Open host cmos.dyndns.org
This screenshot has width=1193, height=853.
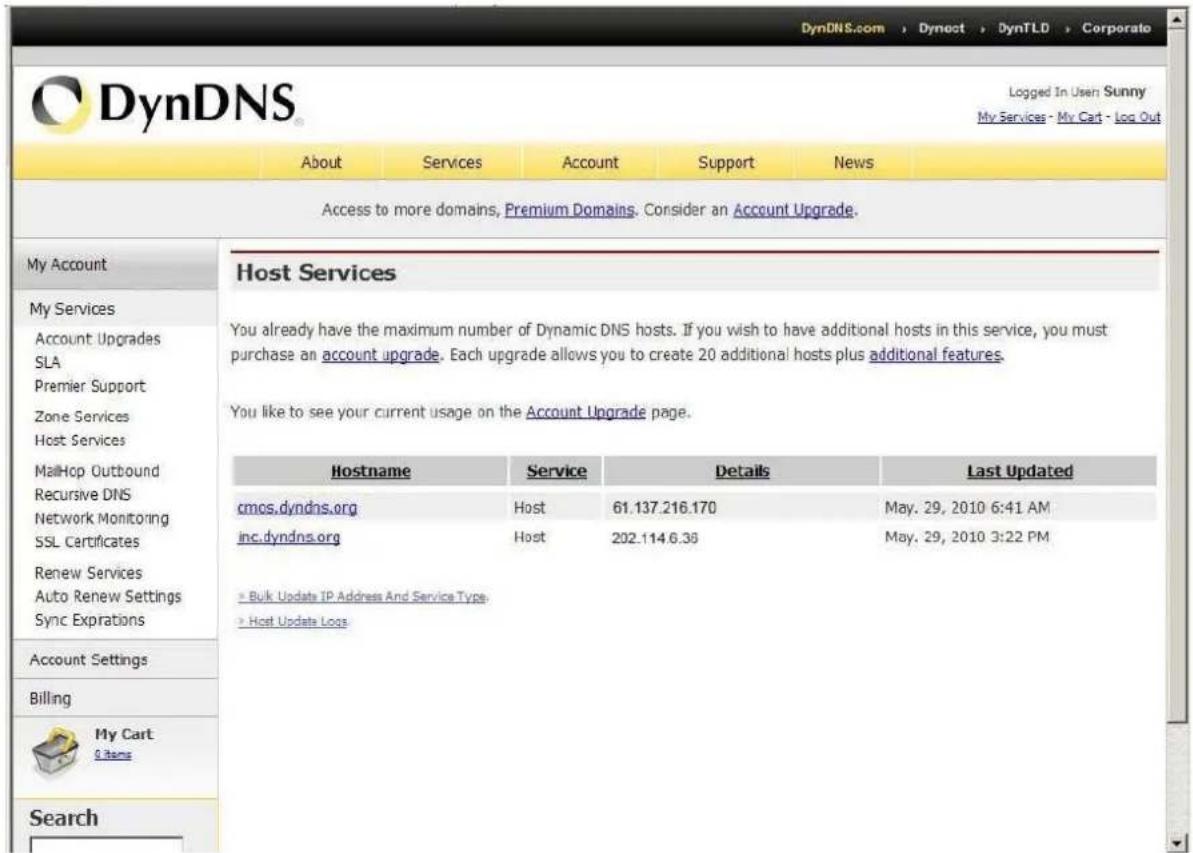tap(297, 508)
